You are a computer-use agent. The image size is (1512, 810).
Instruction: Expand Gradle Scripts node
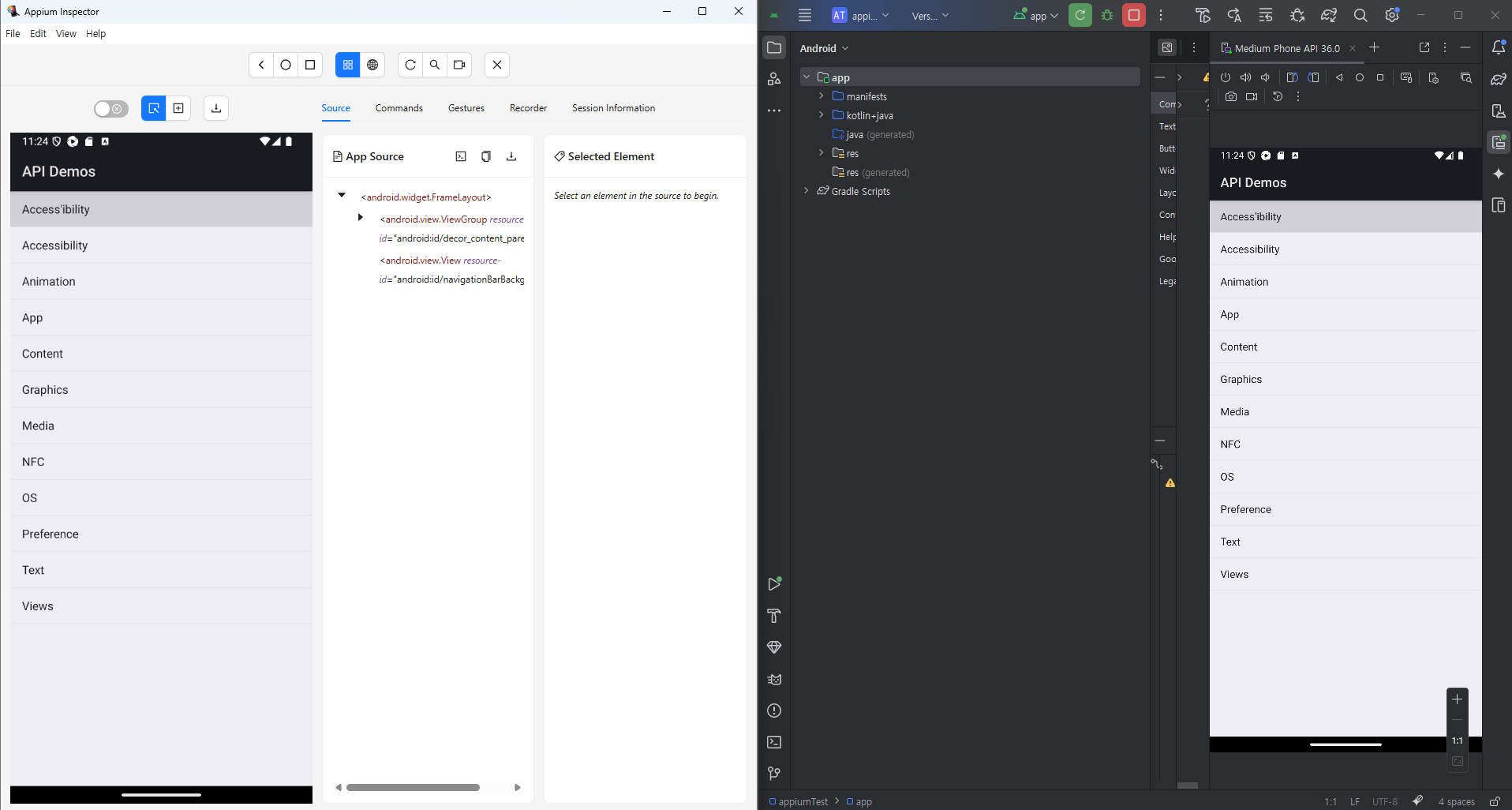(x=806, y=191)
